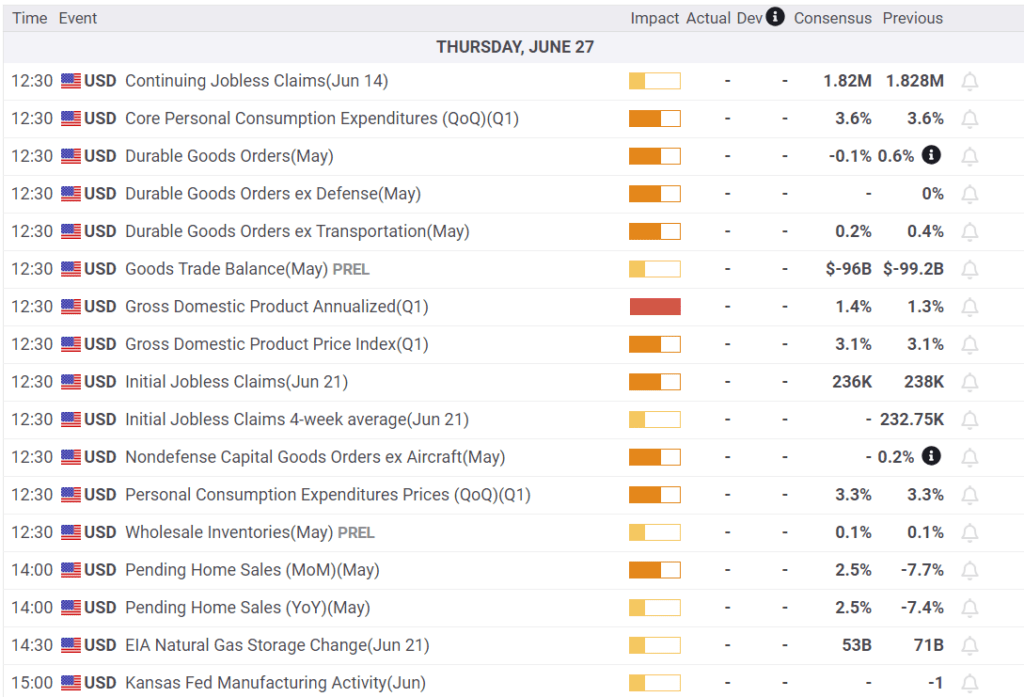
Task: Set alert bell for Nondefense Capital Goods Orders
Action: (x=970, y=457)
